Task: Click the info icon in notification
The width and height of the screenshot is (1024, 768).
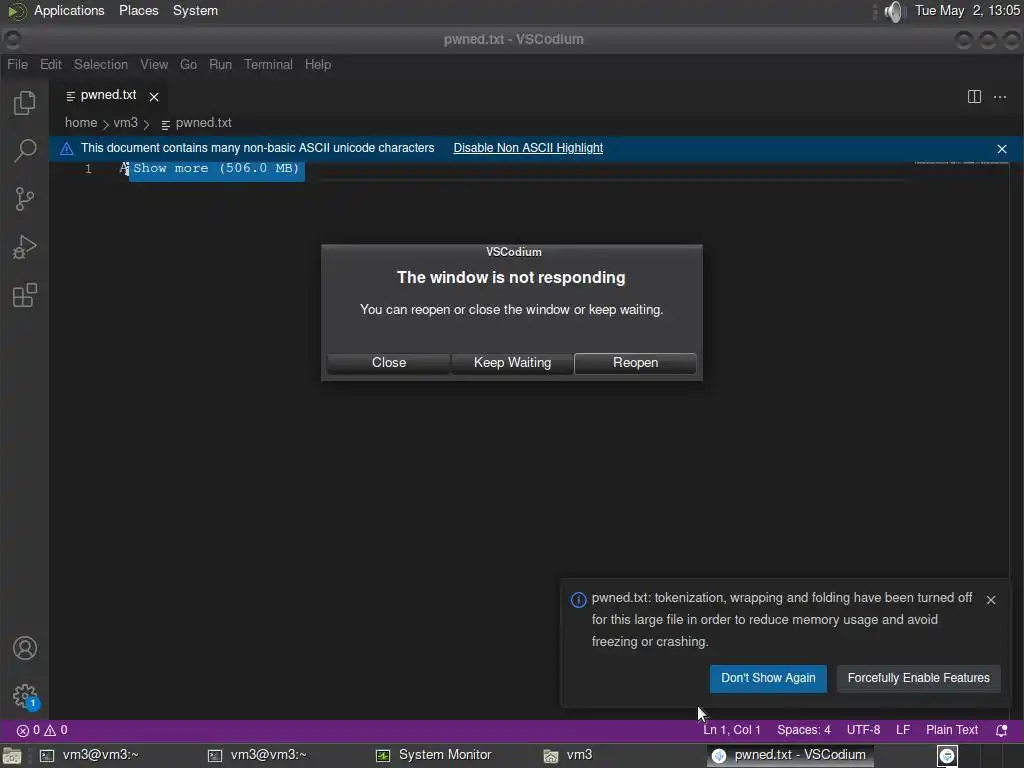Action: click(578, 600)
